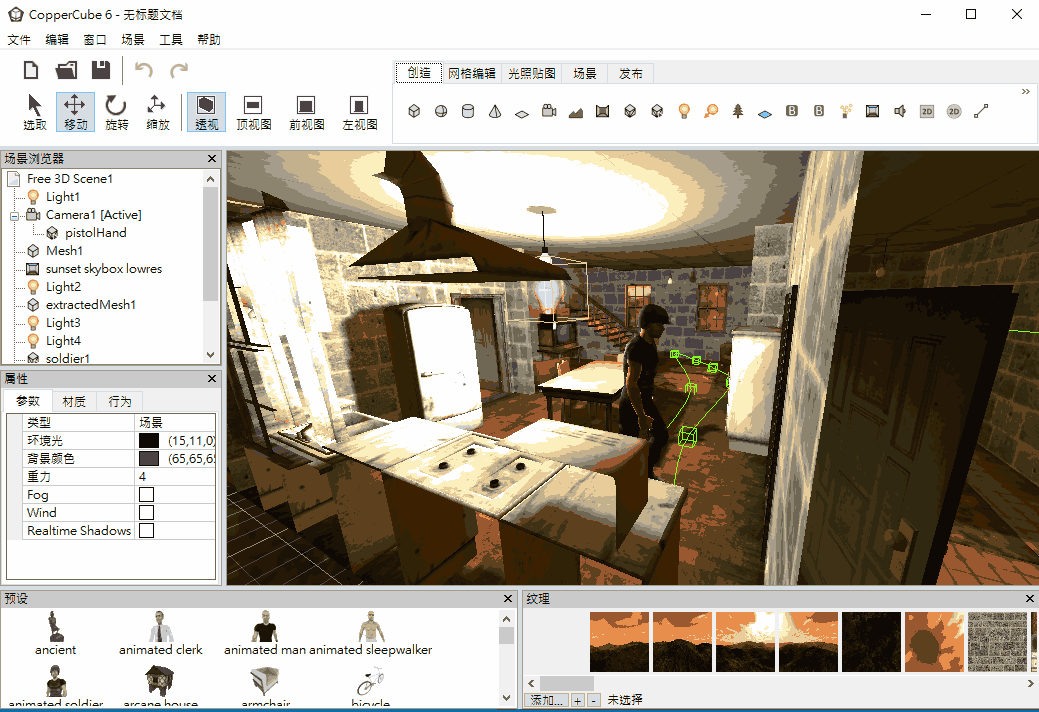
Task: Open file with the folder icon
Action: click(x=66, y=70)
